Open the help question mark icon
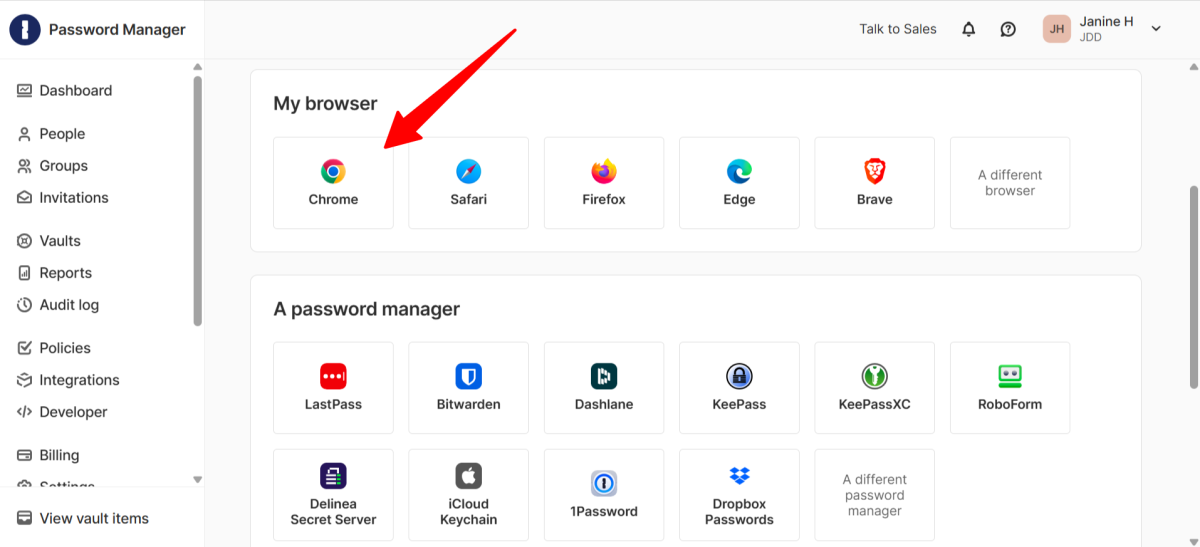The width and height of the screenshot is (1200, 547). 1008,29
